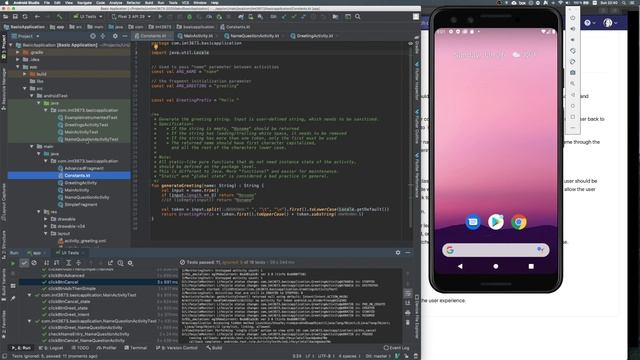
Task: Toggle show ignored tests button in Run panel
Action: (34, 263)
